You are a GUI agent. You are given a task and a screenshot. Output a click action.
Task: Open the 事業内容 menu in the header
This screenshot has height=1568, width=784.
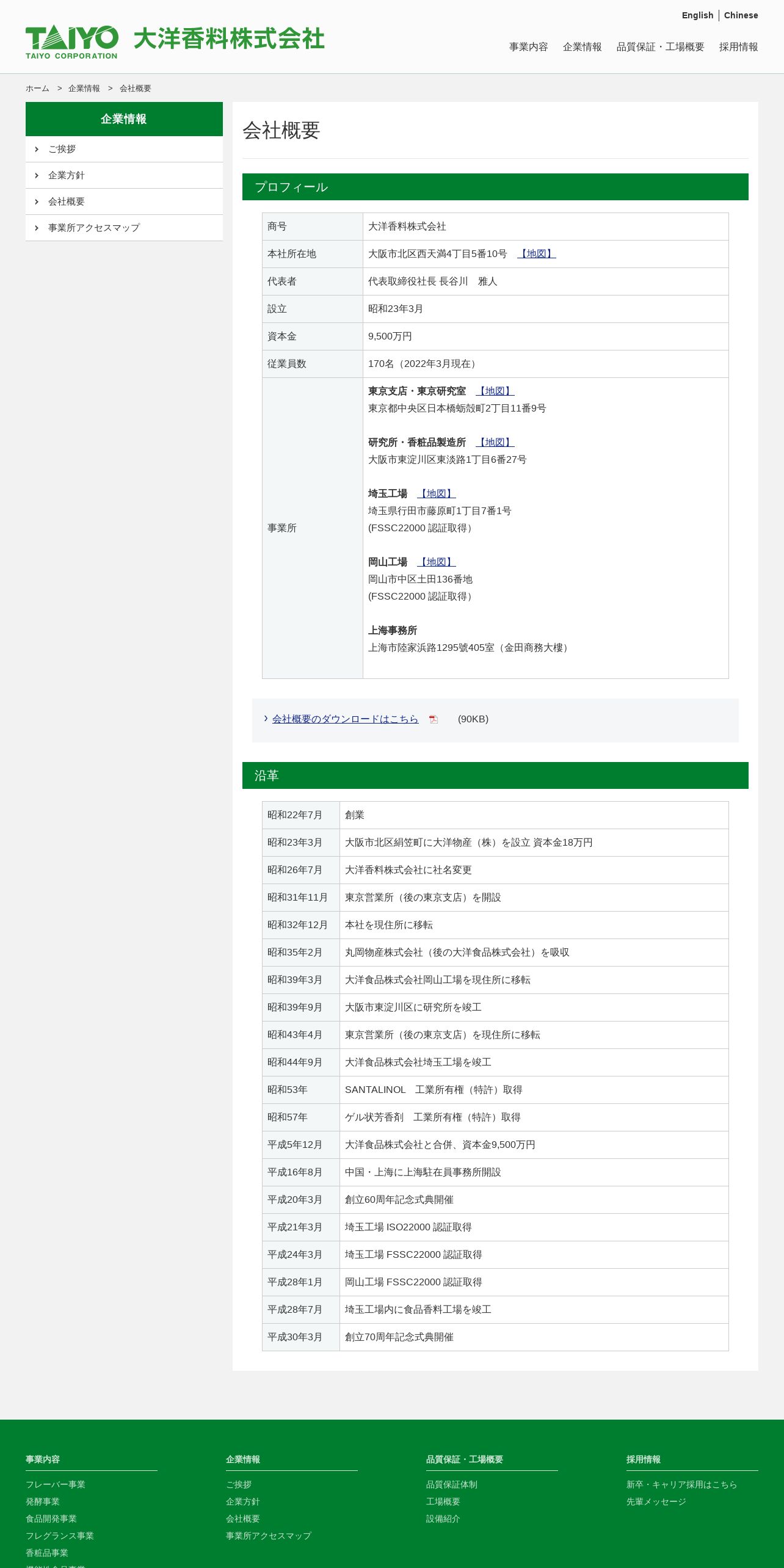coord(529,47)
